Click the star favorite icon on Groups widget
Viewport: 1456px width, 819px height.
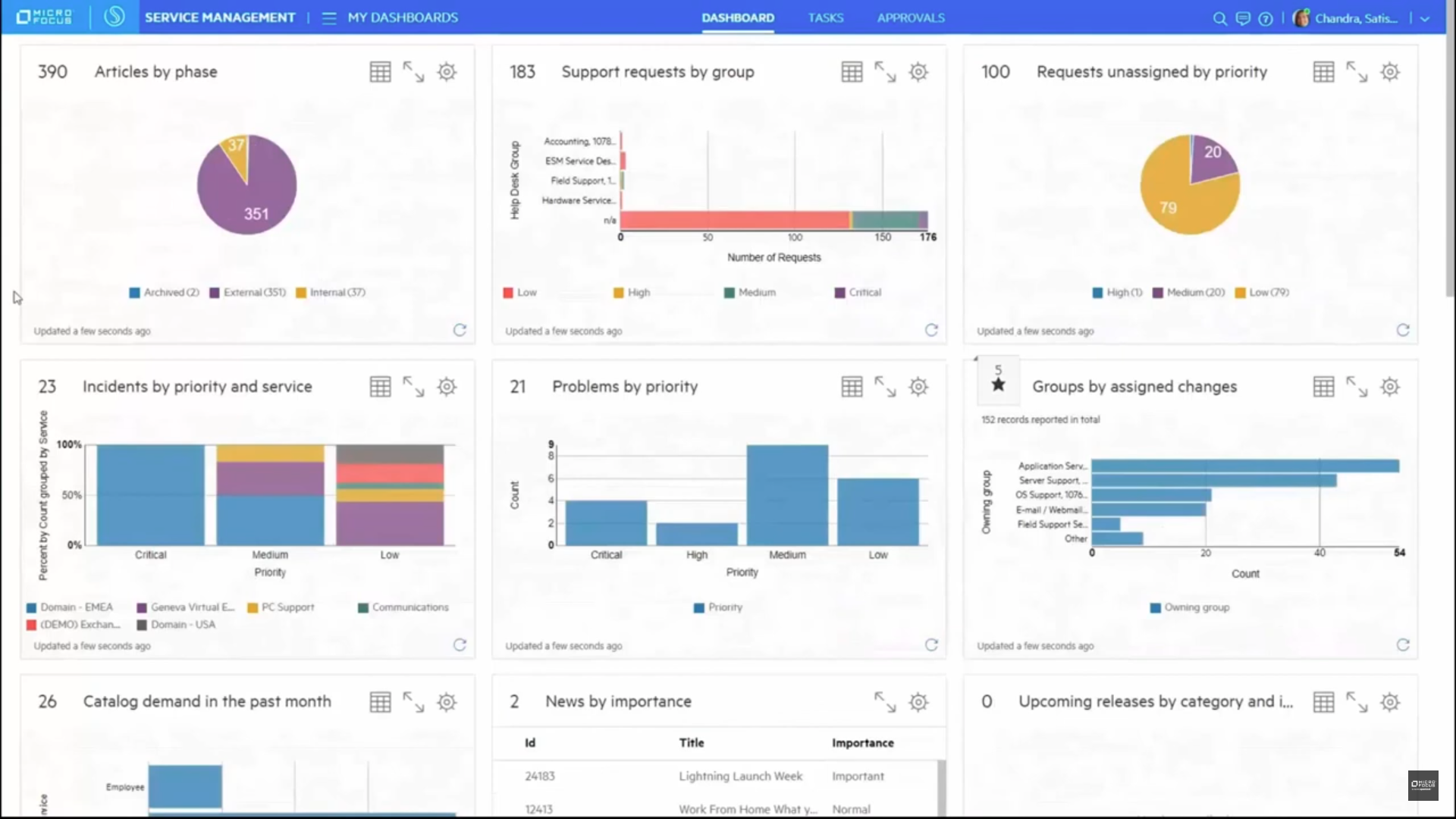pyautogui.click(x=998, y=384)
